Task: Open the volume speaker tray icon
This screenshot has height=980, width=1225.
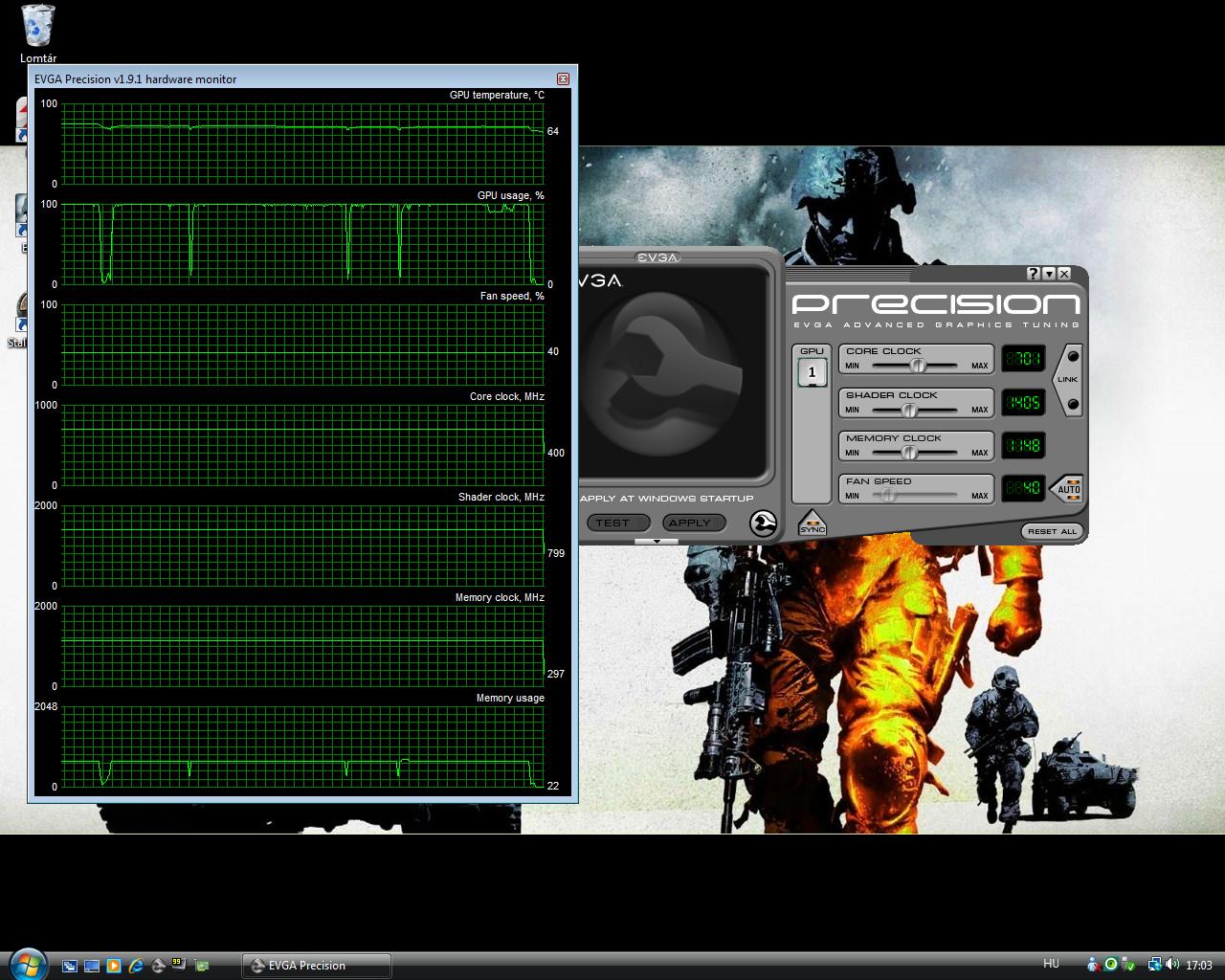Action: [1172, 965]
